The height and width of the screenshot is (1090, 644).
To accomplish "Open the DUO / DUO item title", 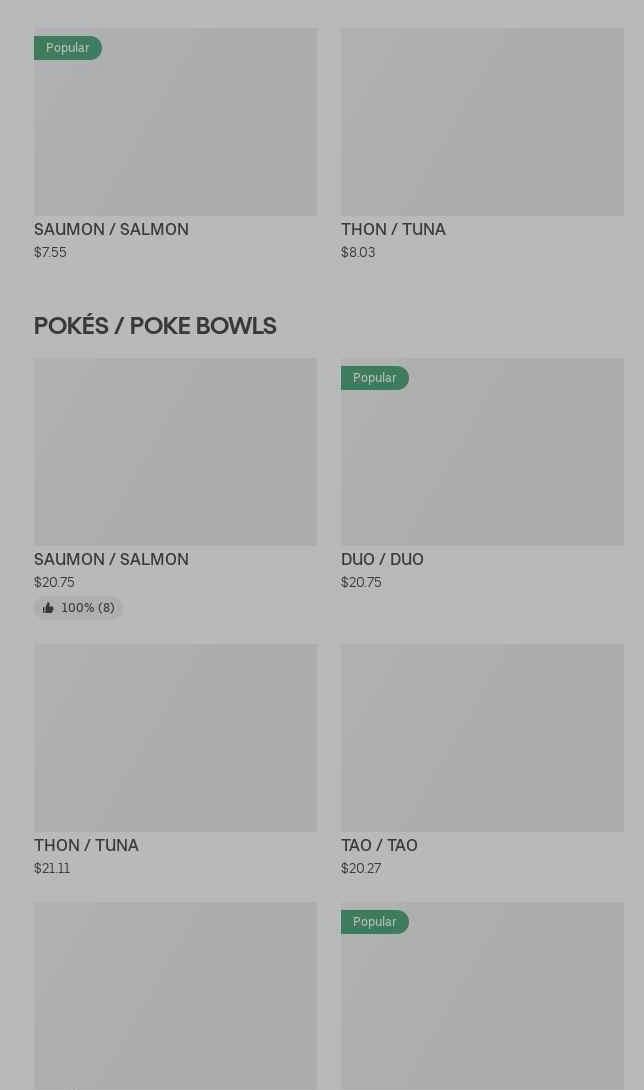I will [382, 559].
